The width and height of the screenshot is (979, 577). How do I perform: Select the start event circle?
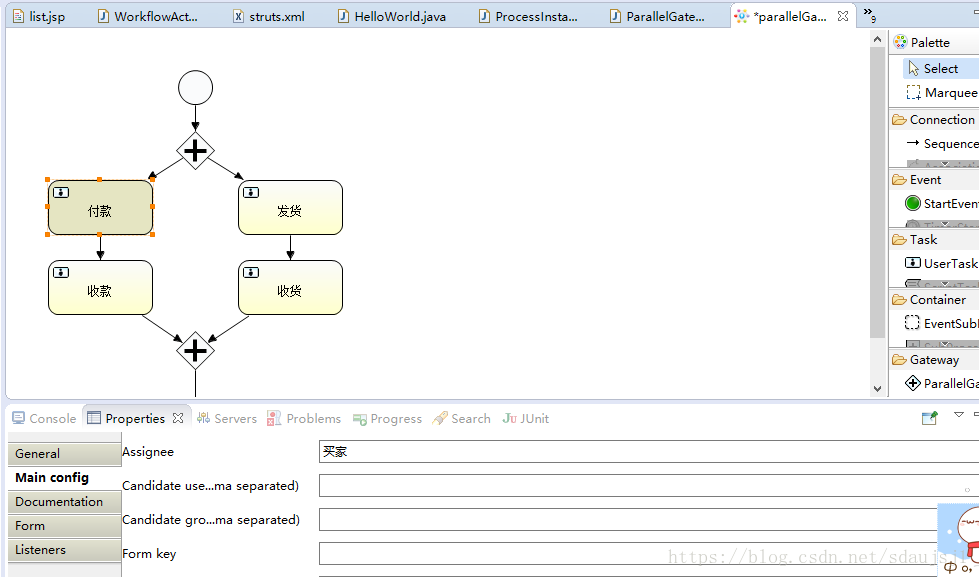coord(195,87)
